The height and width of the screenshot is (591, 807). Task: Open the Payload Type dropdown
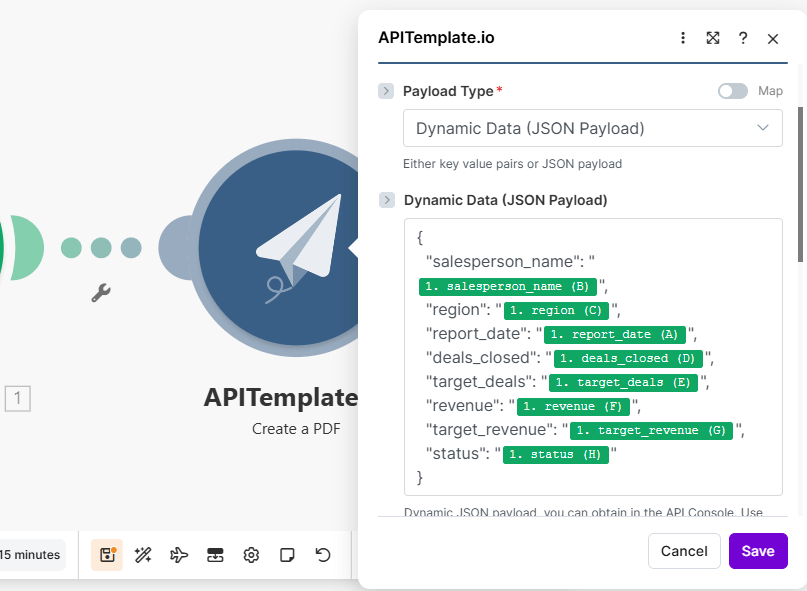(x=592, y=128)
